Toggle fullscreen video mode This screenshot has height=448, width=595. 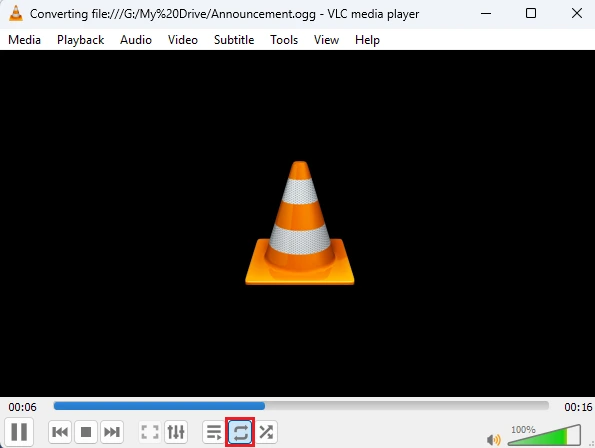150,432
